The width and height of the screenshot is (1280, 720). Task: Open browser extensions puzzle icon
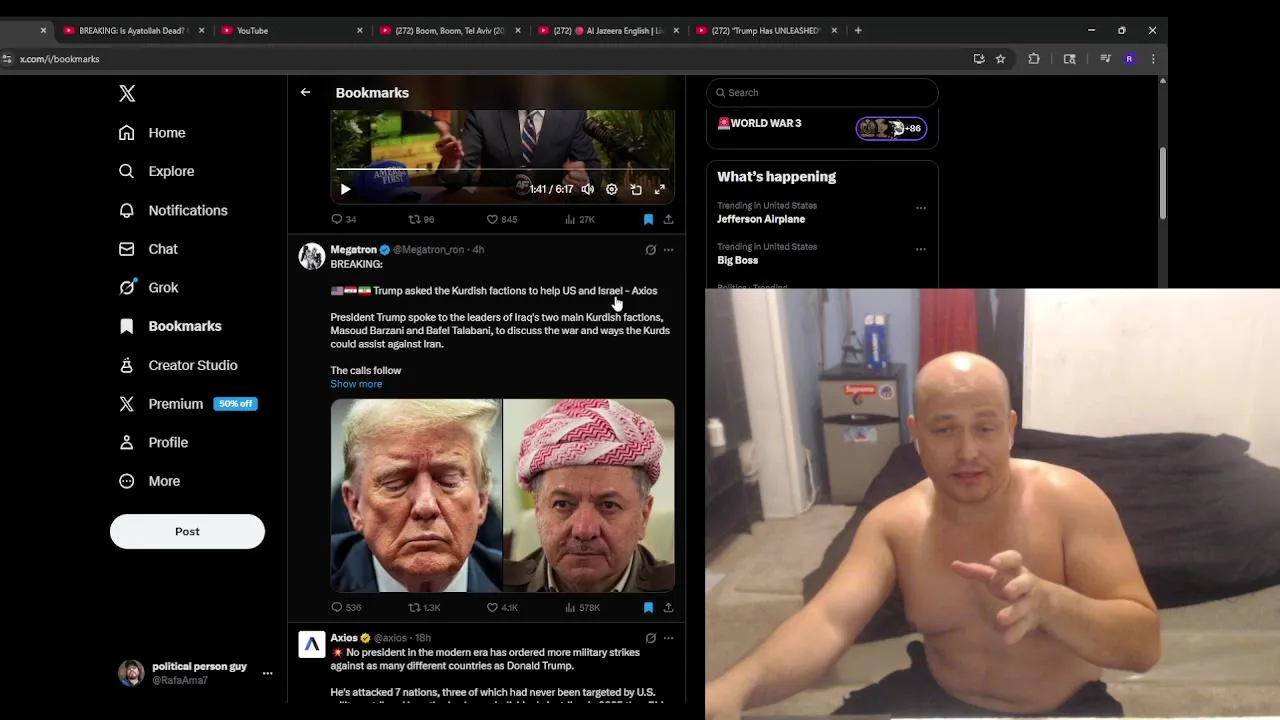click(x=1034, y=59)
